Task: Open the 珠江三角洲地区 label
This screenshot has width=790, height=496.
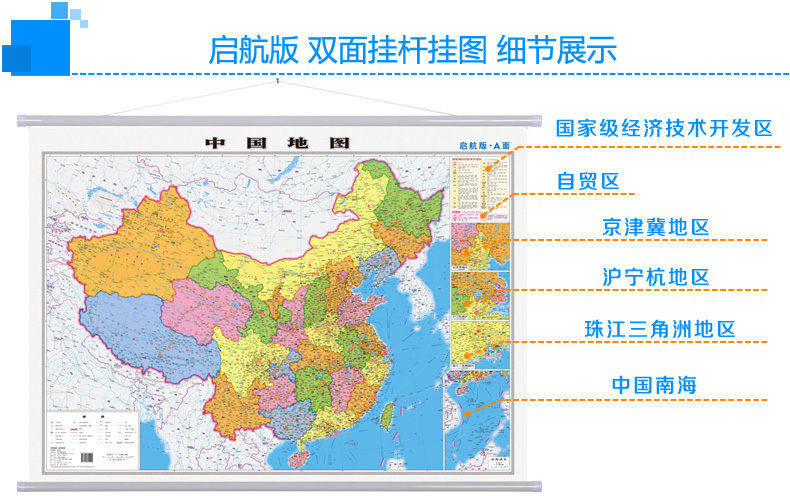Action: tap(660, 329)
